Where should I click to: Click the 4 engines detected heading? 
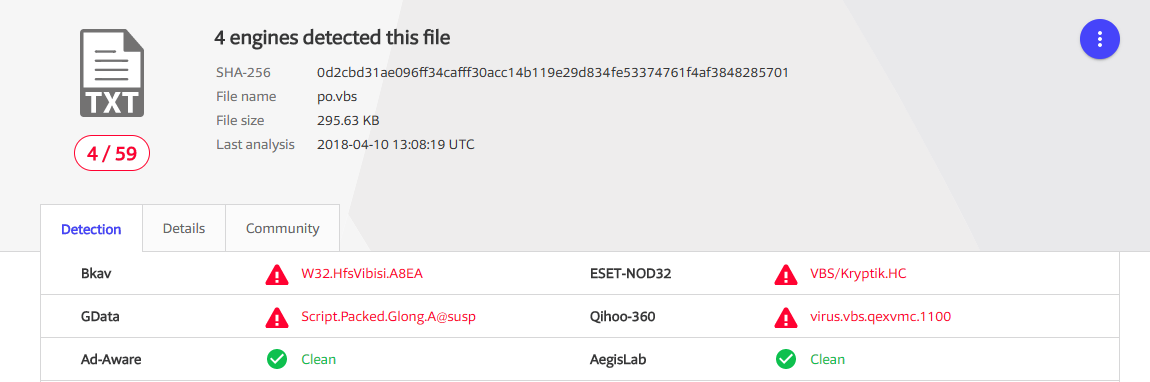pyautogui.click(x=332, y=37)
